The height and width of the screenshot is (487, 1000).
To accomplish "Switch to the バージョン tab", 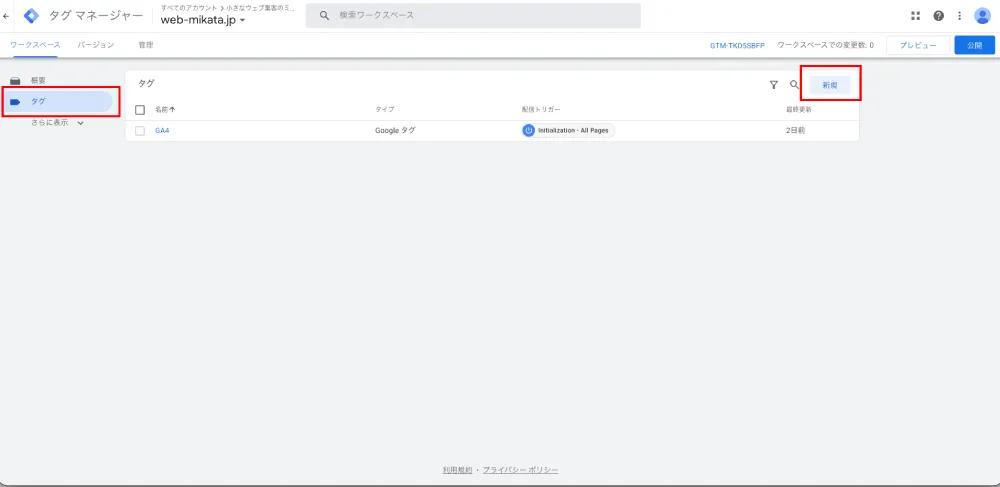I will click(x=96, y=45).
